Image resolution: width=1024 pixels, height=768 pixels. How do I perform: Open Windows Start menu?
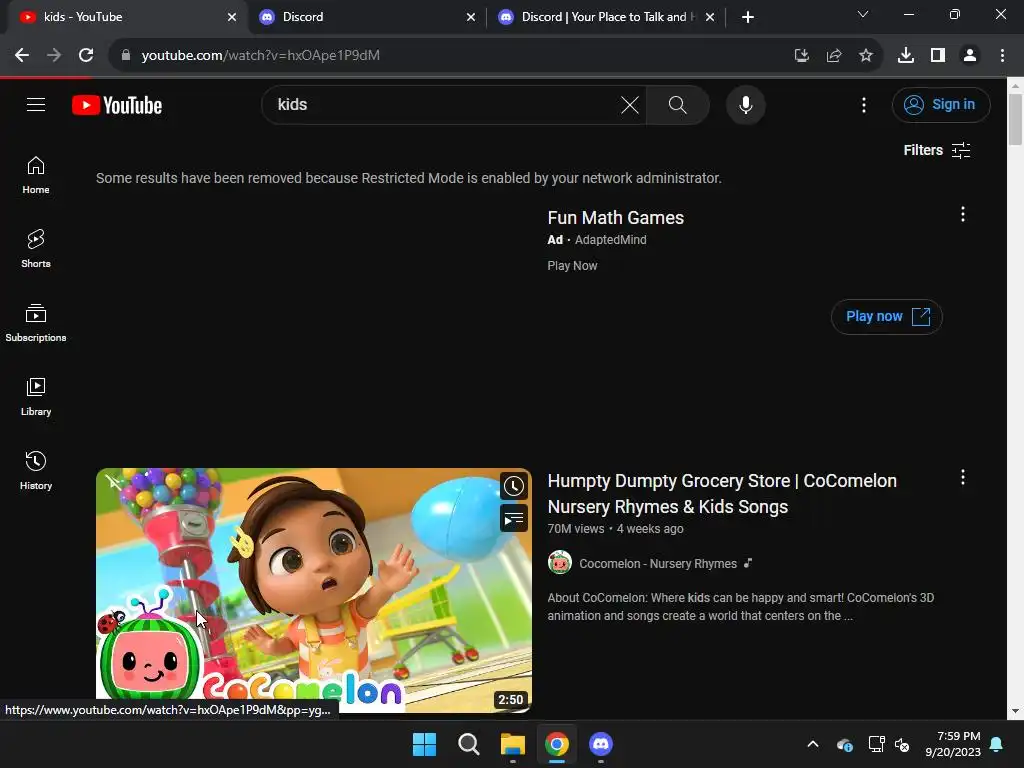[x=424, y=744]
